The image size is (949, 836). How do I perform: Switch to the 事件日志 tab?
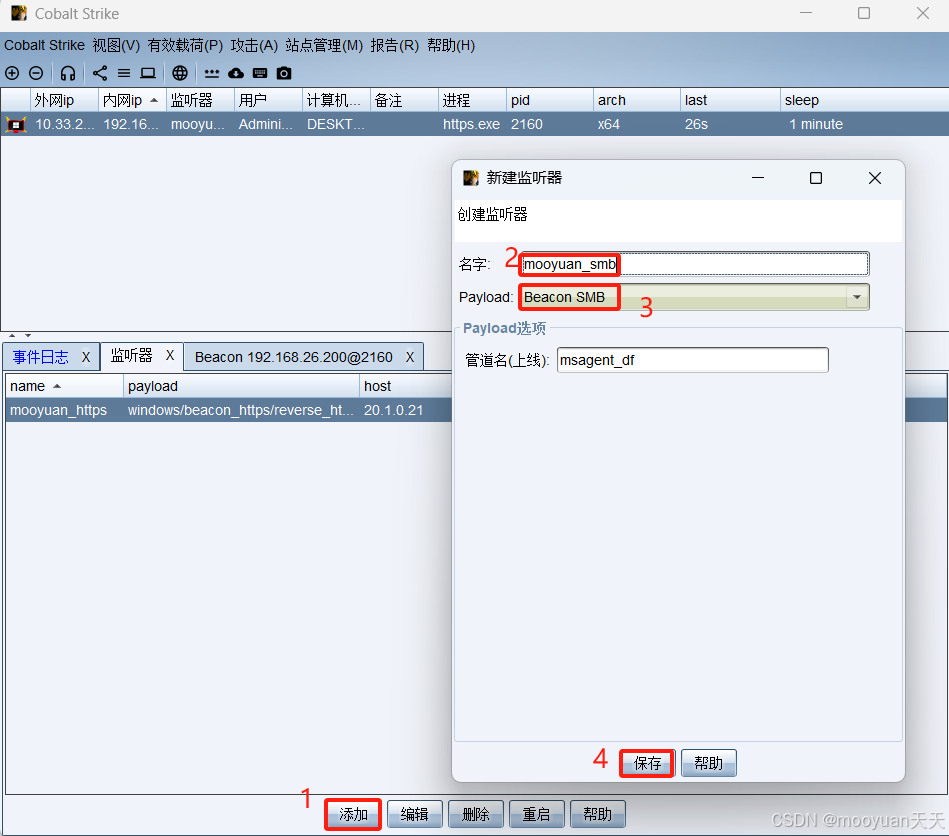click(x=41, y=357)
